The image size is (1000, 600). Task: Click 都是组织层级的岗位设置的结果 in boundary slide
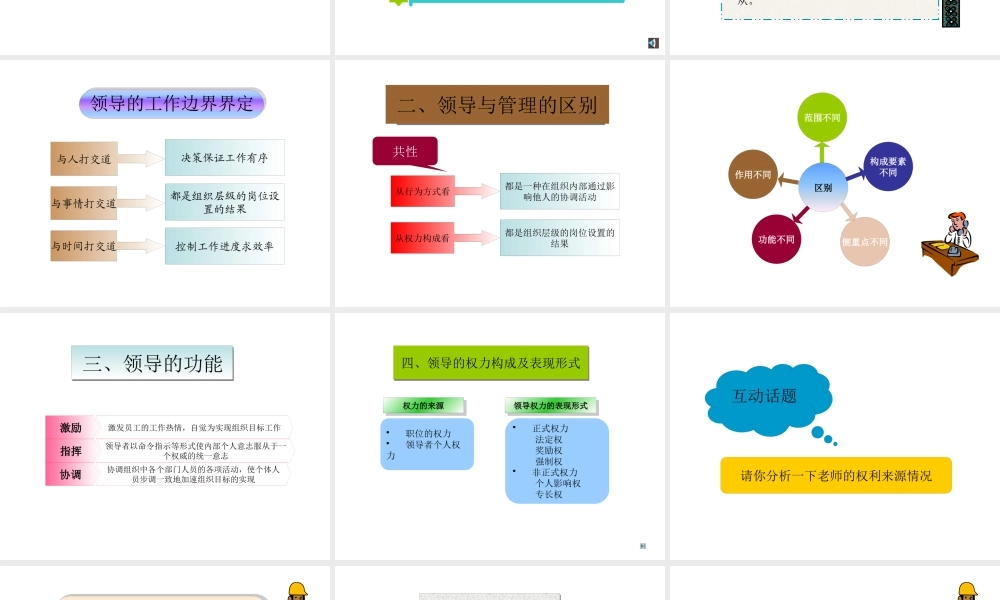(224, 202)
